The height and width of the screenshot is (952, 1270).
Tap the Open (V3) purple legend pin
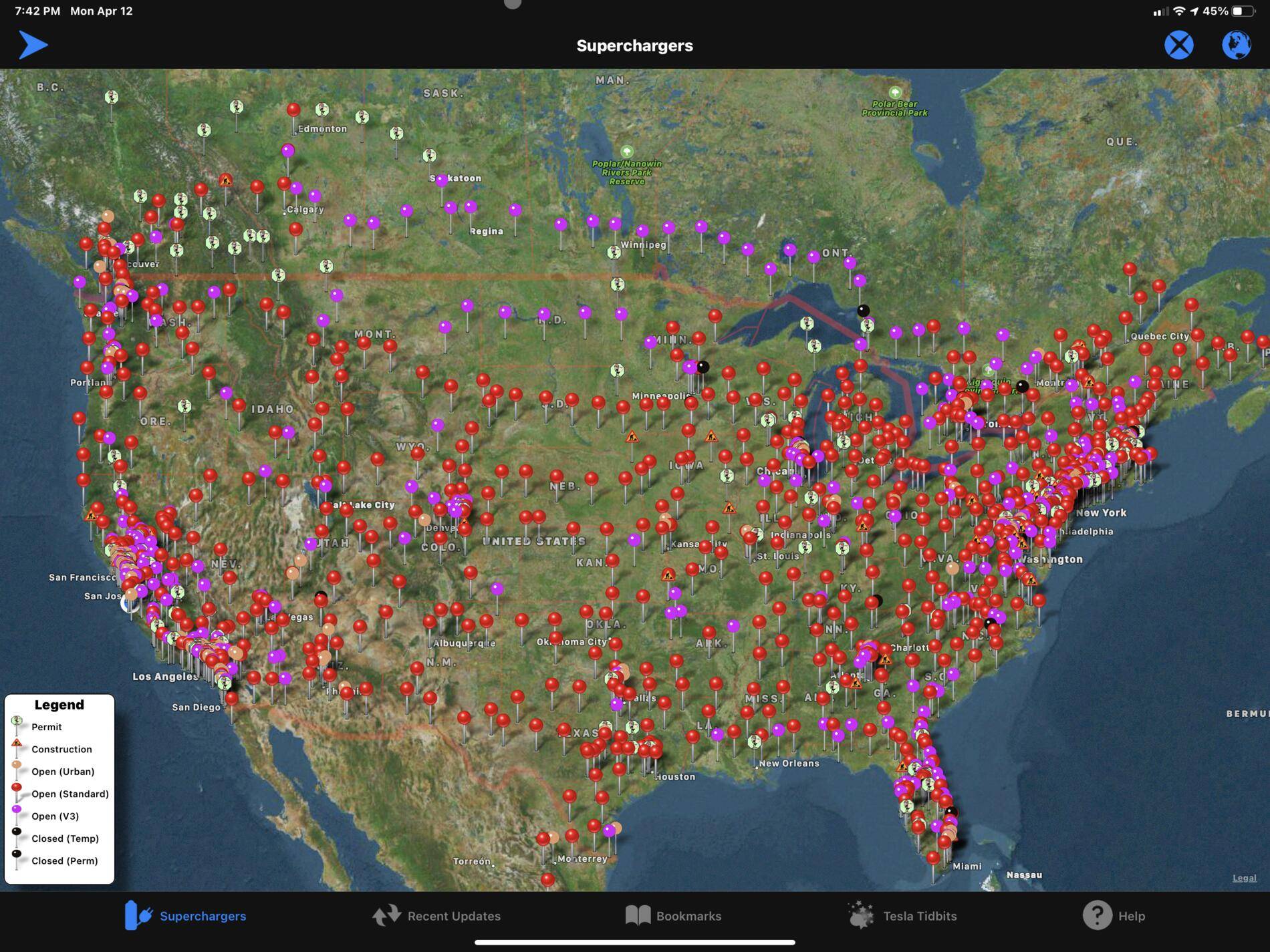[17, 811]
